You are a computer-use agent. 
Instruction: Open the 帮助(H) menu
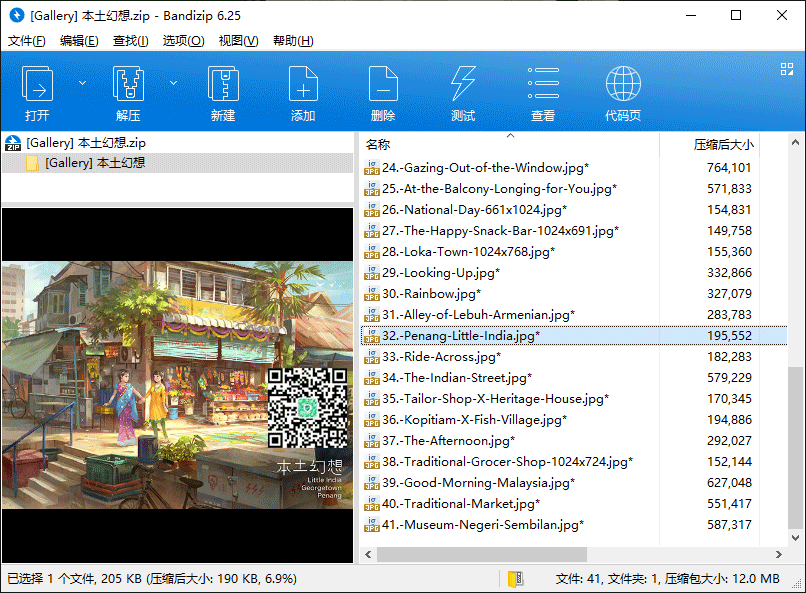293,41
